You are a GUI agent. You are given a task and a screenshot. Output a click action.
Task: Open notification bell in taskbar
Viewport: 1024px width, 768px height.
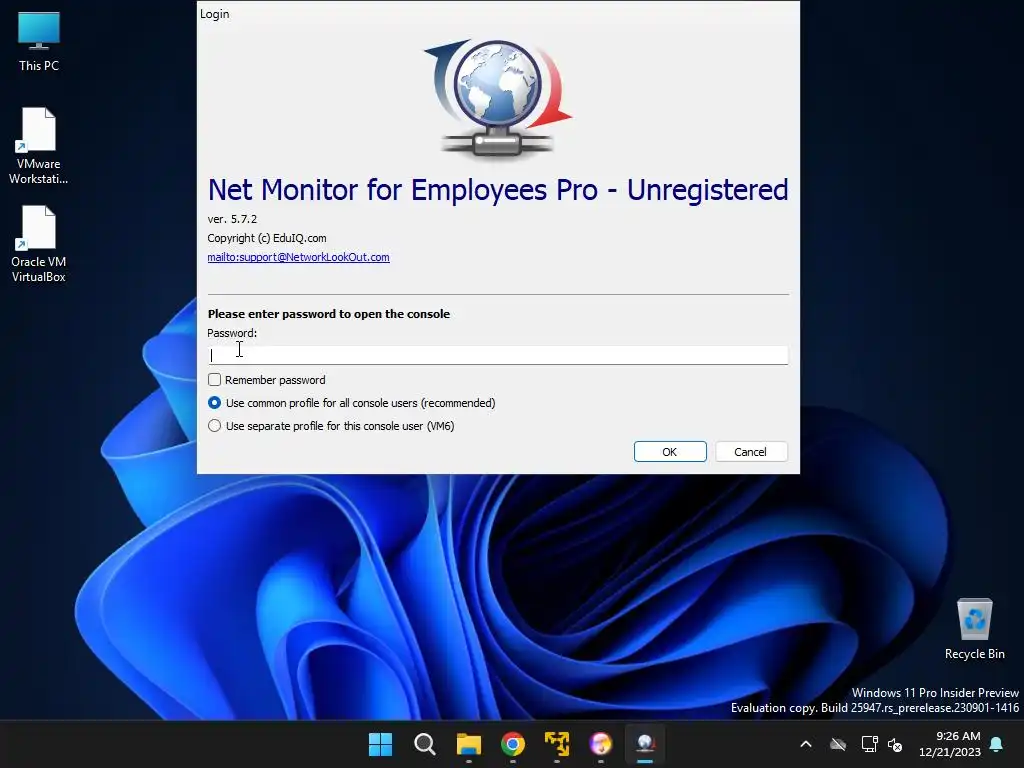997,744
